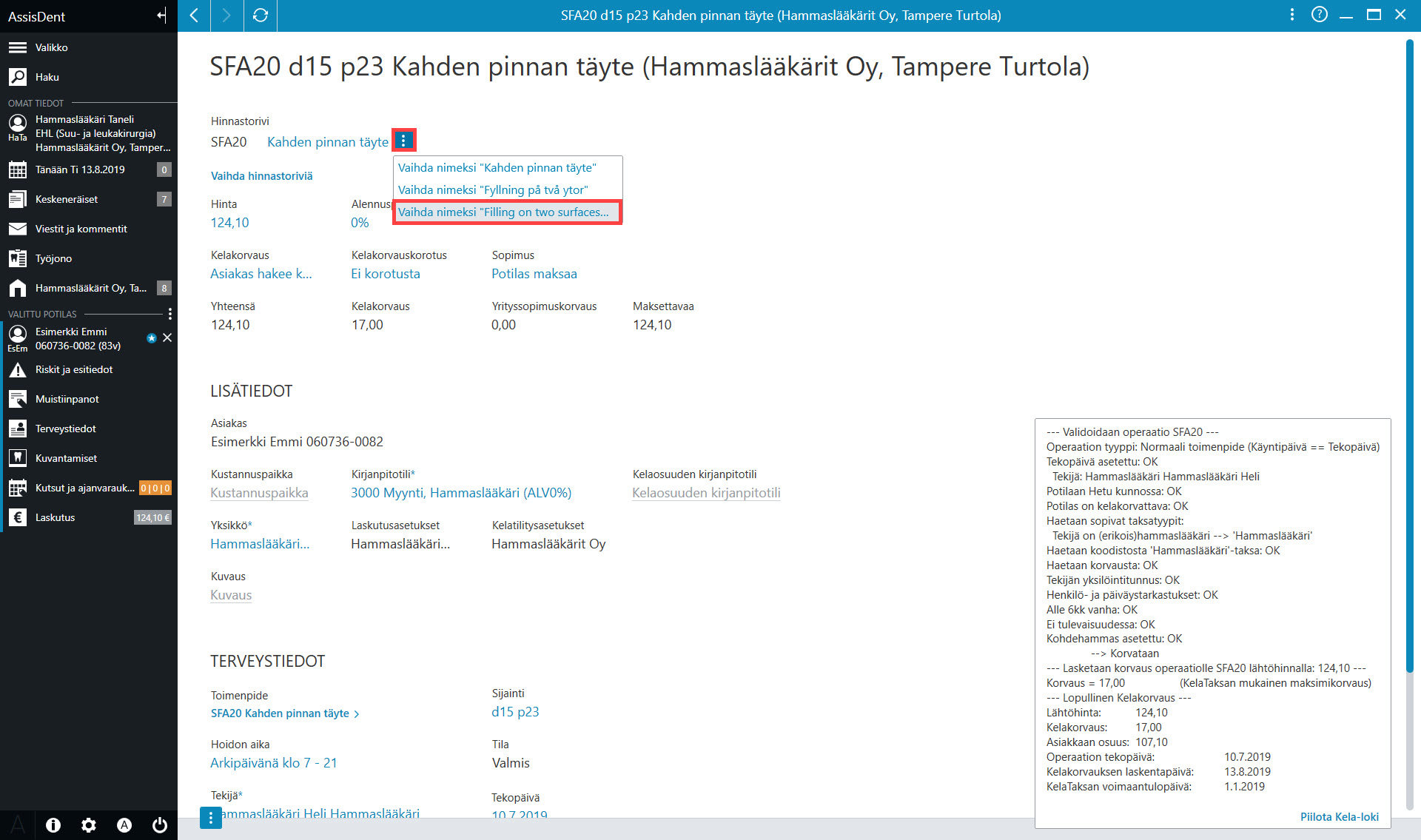The width and height of the screenshot is (1421, 840).
Task: Click the Kelakorvaus amount 17,00
Action: coord(367,325)
